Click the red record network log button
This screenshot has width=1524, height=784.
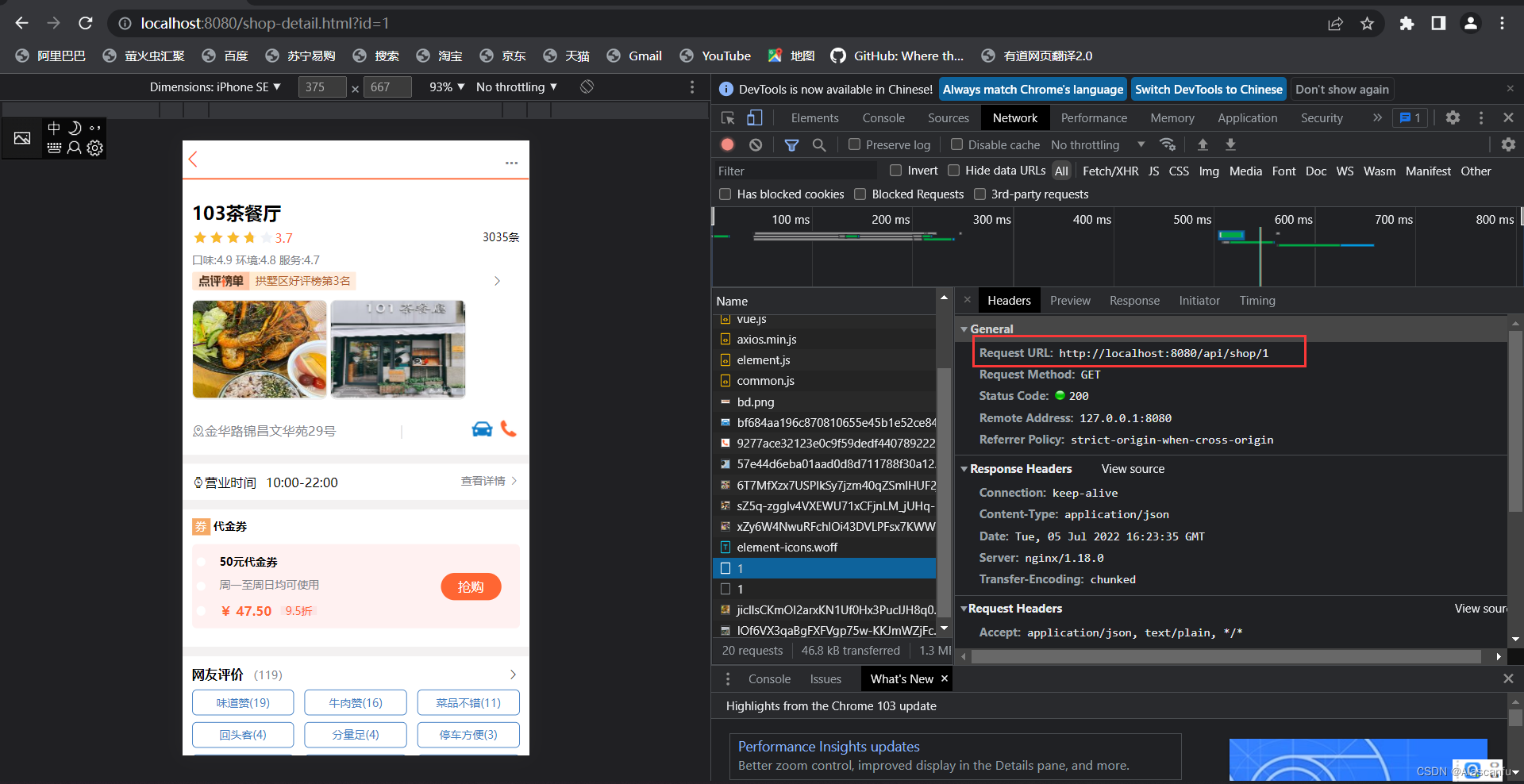tap(727, 144)
